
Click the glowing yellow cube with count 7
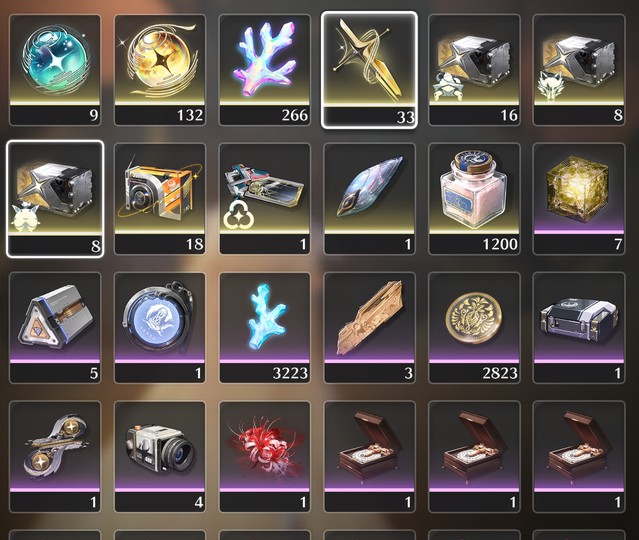point(579,199)
